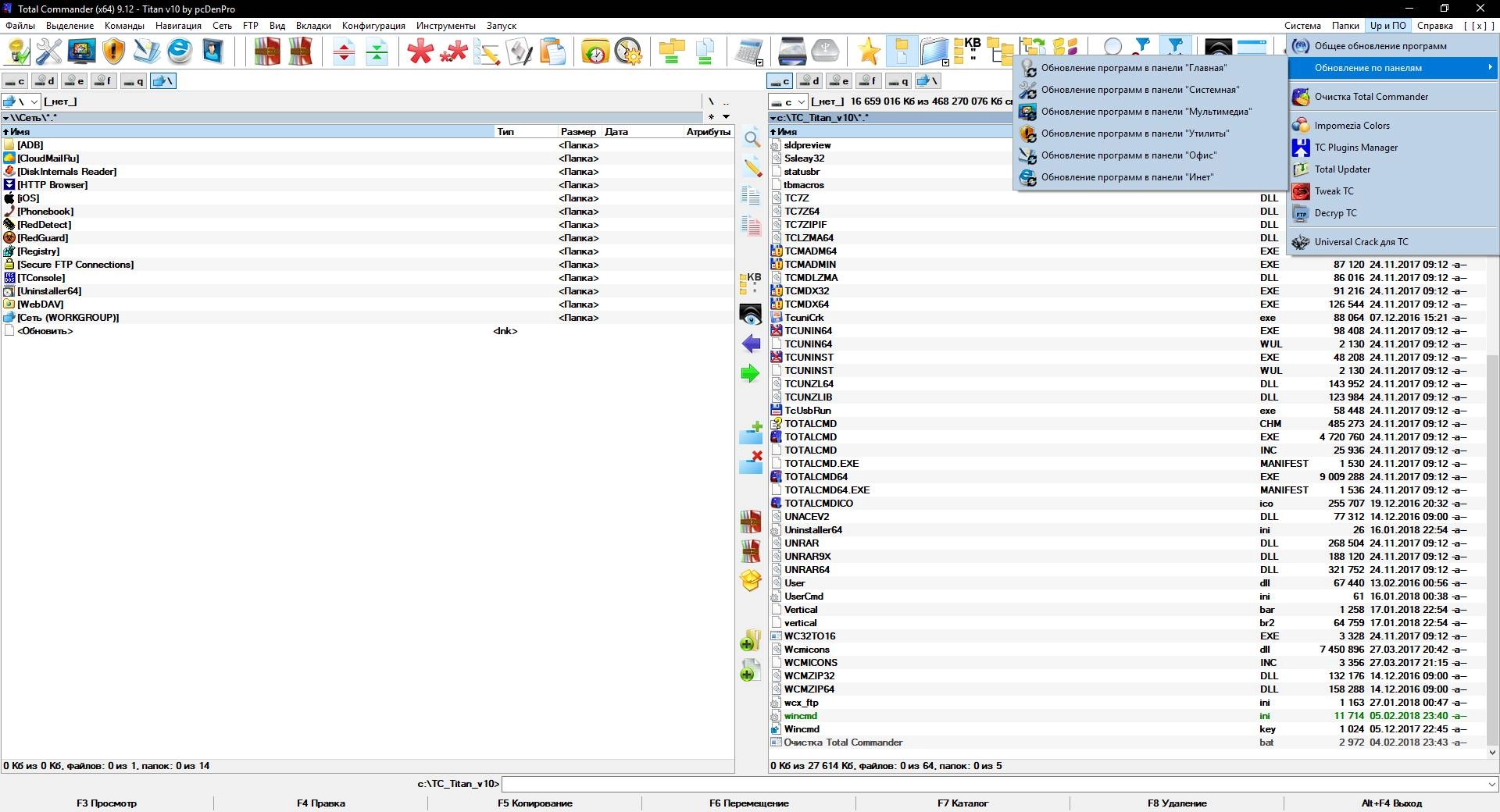1500x812 pixels.
Task: Launch TC Plugins Manager from menu
Action: pos(1393,148)
